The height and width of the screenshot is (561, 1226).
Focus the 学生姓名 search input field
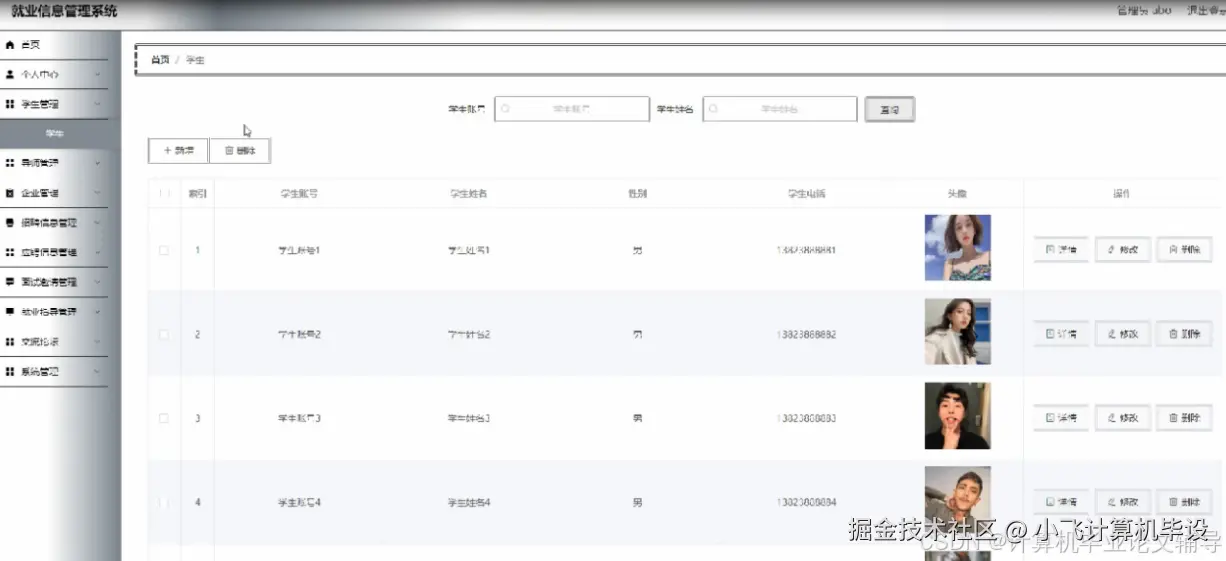(x=780, y=109)
